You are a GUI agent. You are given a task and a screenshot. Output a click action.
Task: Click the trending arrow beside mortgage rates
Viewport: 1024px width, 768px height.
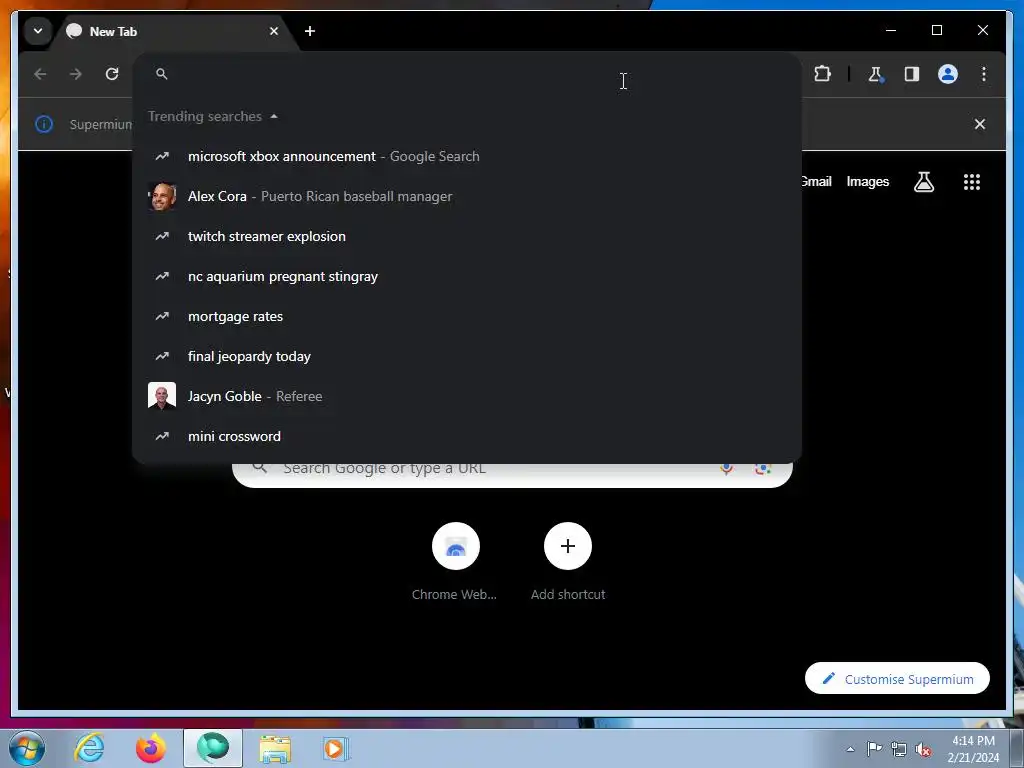(162, 316)
